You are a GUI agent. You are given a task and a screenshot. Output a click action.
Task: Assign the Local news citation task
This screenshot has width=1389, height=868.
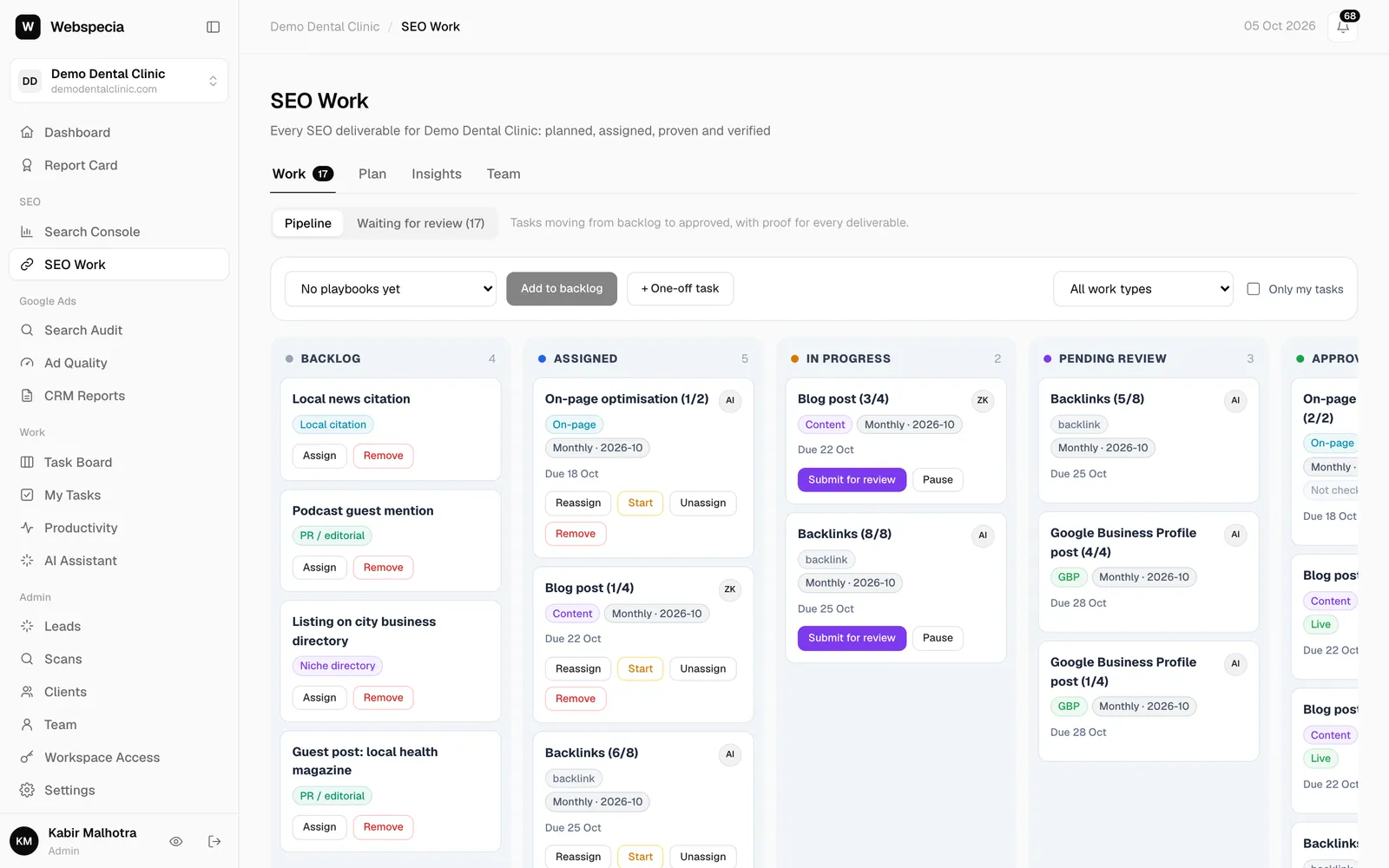click(x=319, y=456)
